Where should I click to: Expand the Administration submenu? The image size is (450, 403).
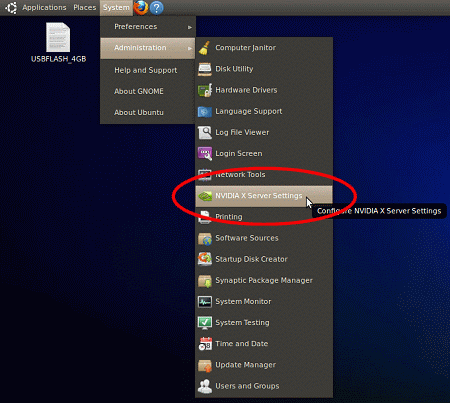(x=148, y=48)
